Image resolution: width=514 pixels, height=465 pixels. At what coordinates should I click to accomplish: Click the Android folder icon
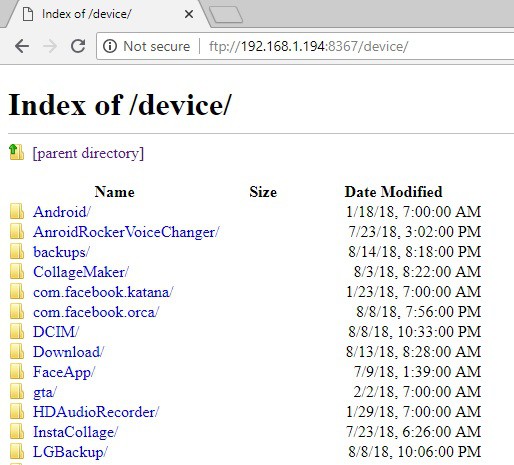pos(17,211)
